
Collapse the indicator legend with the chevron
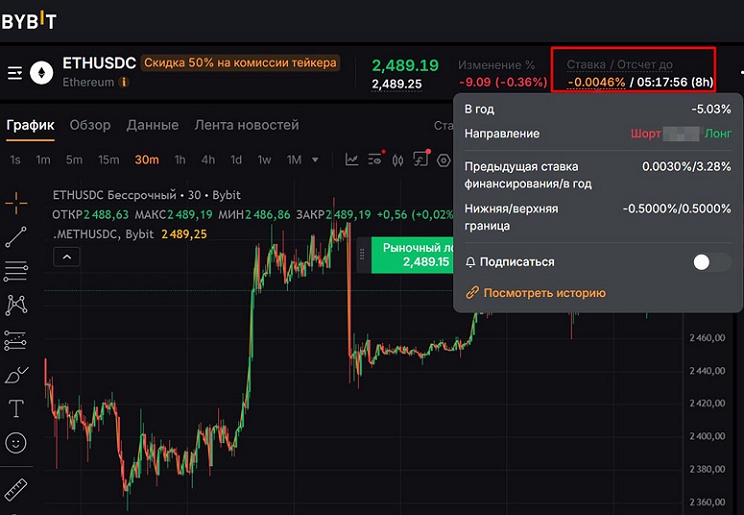[67, 257]
